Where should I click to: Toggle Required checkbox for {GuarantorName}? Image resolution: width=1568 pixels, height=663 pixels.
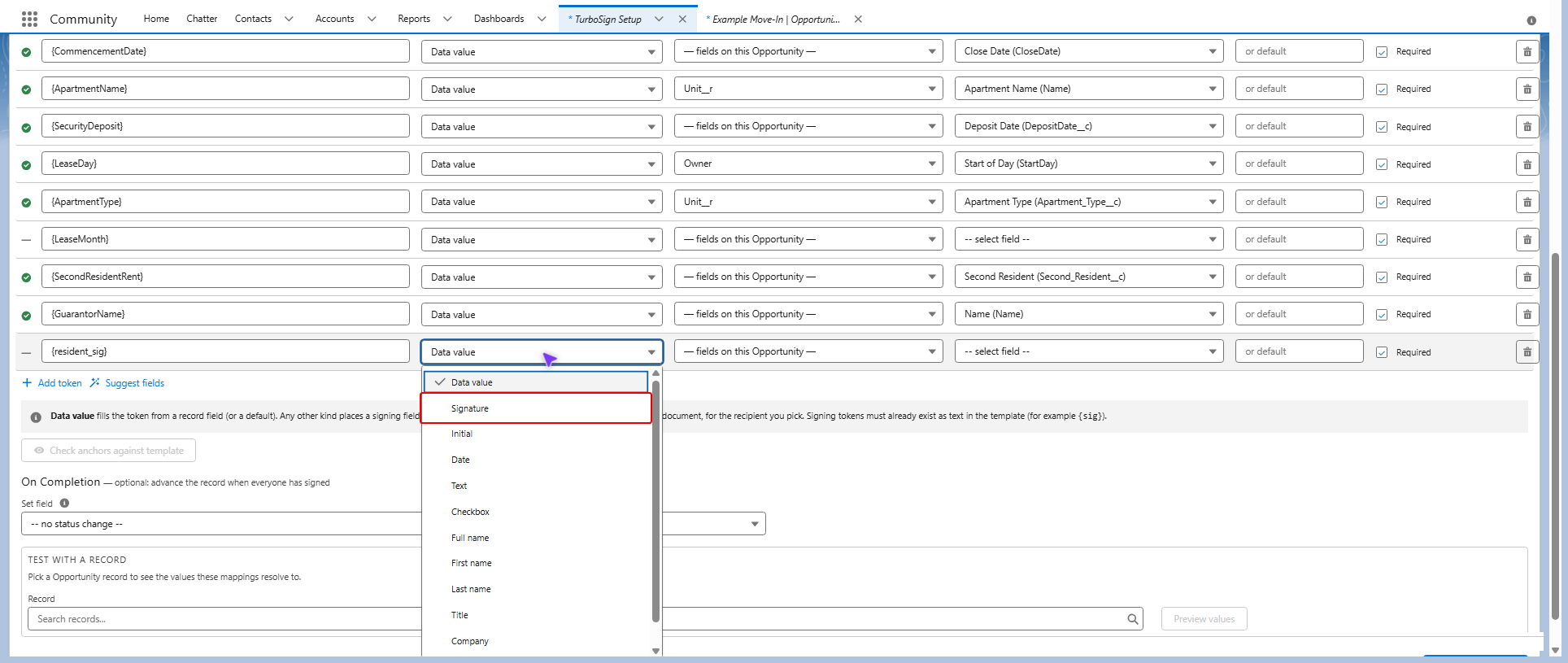pos(1382,314)
